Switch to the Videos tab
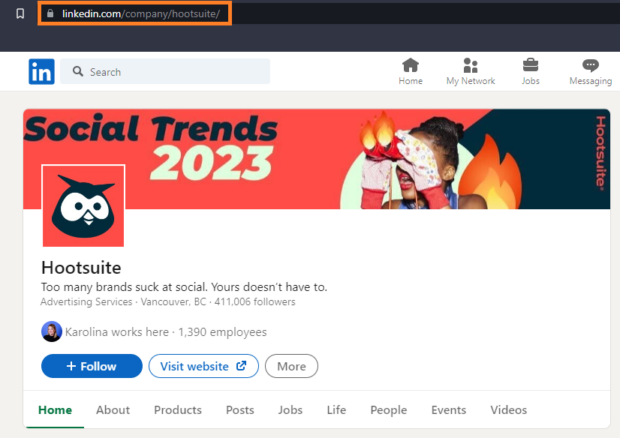Screen dimensions: 620x438 508,410
